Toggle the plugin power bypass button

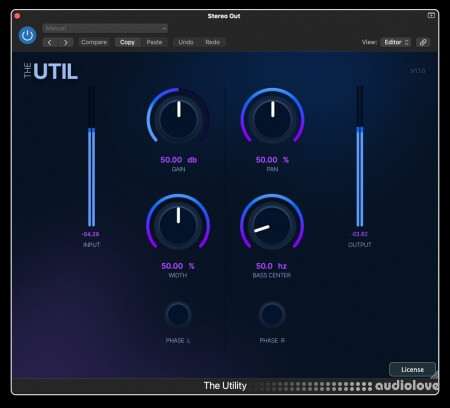click(x=27, y=35)
